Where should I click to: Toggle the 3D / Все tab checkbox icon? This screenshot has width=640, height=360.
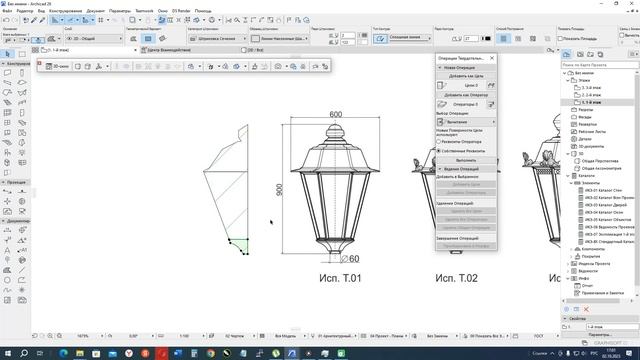coord(244,50)
